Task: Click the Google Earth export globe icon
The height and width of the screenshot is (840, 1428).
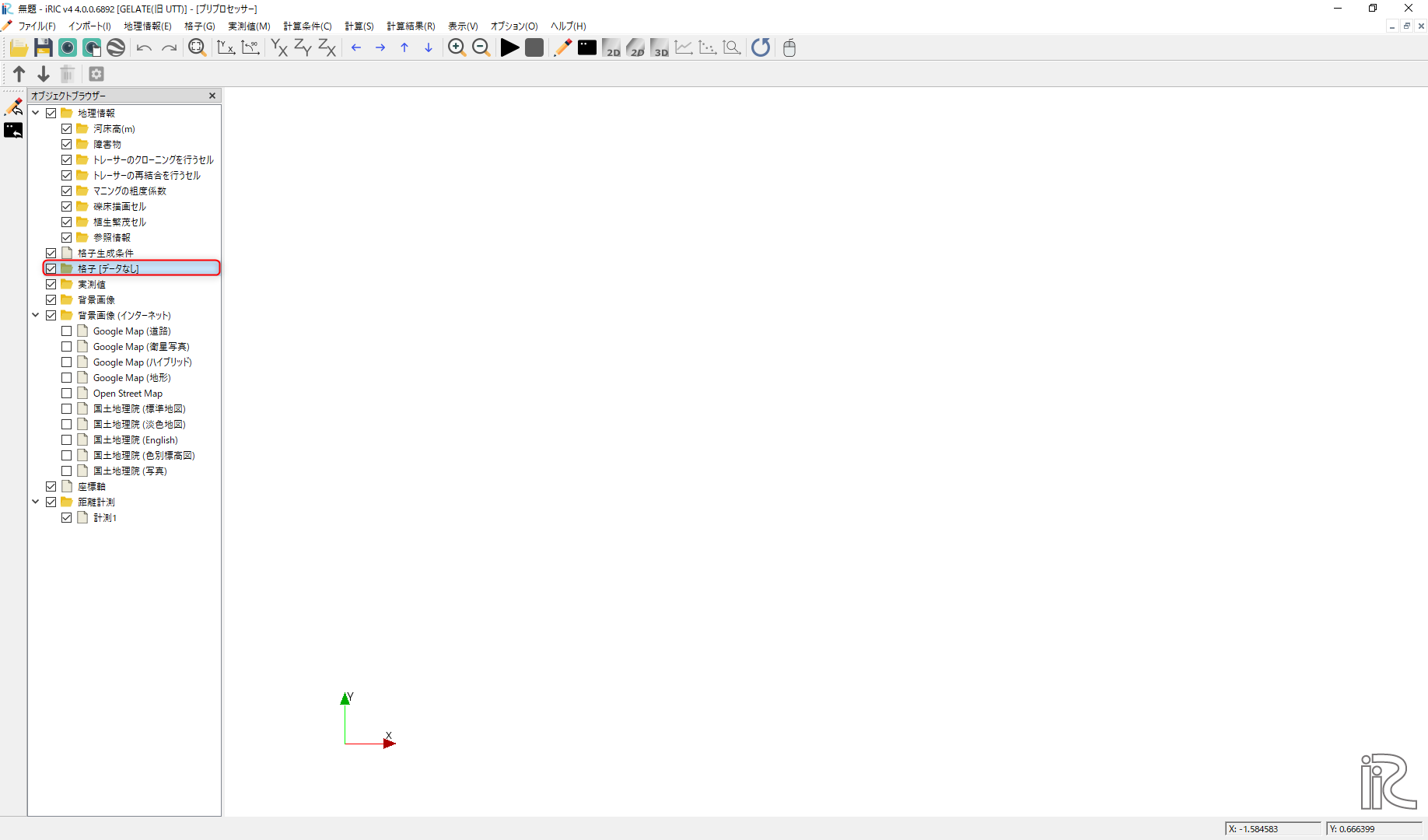Action: (116, 48)
